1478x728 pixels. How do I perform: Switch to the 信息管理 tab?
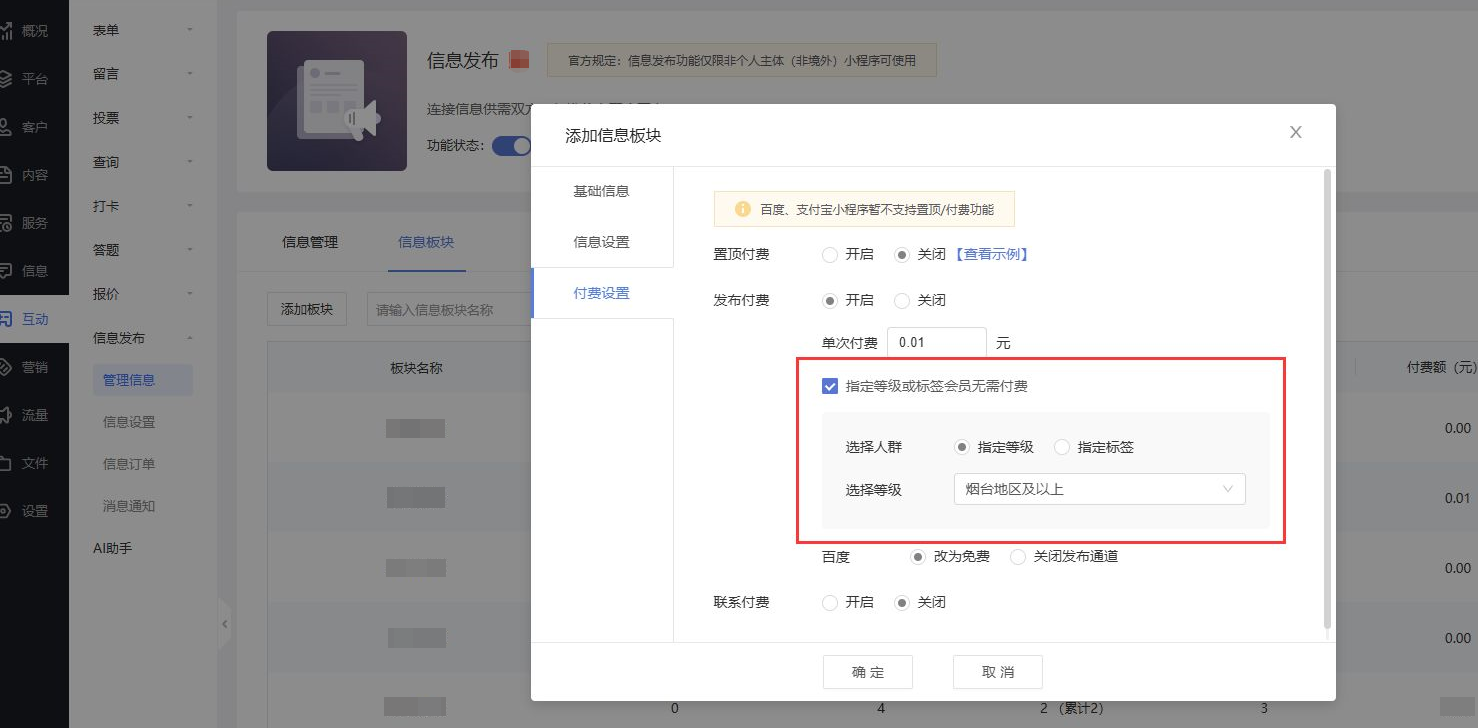310,242
